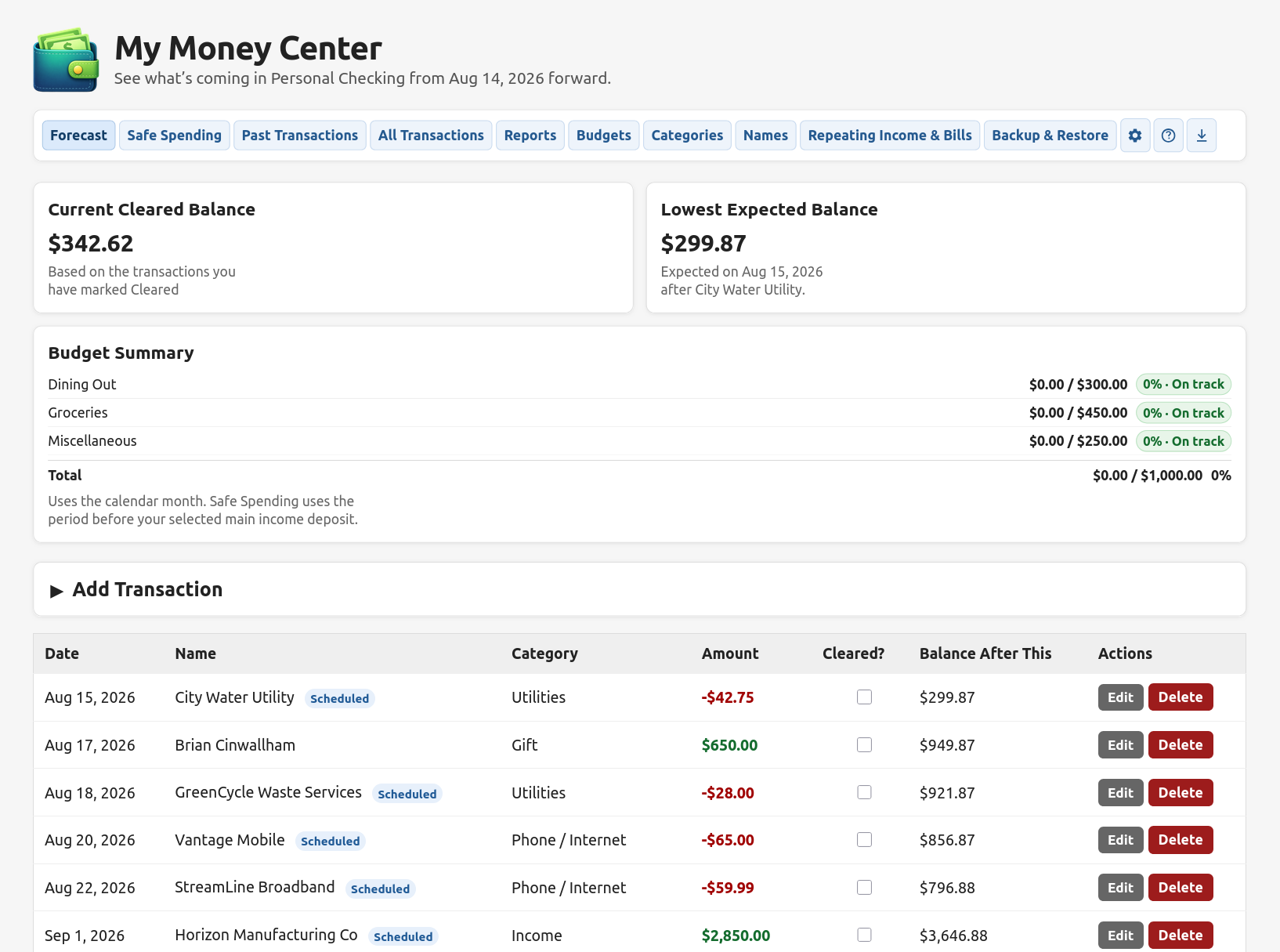Screen dimensions: 1280x952
Task: Click the $299.87 lowest expected balance heading value
Action: click(x=703, y=244)
